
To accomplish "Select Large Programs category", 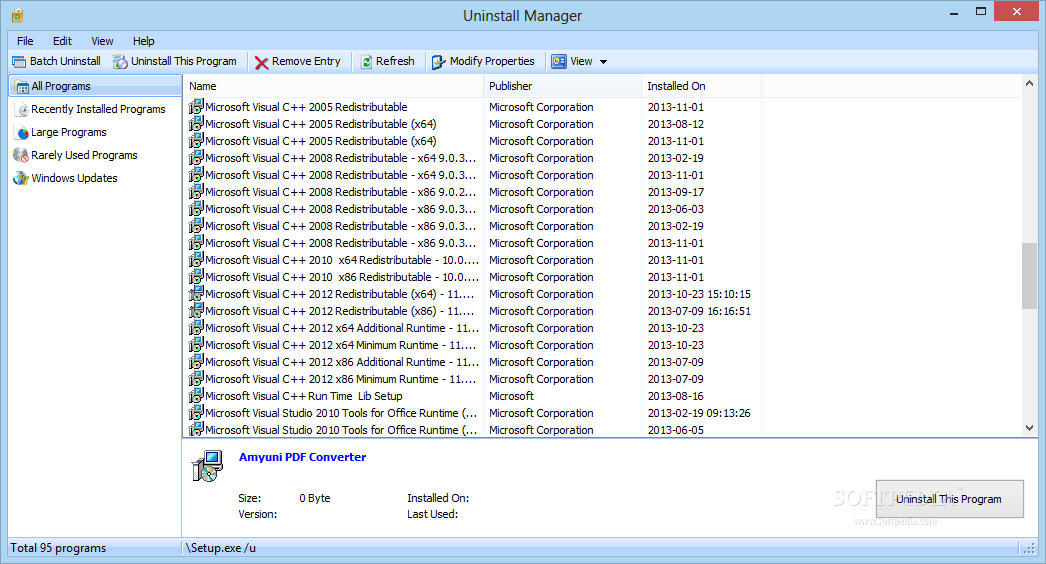I will [x=69, y=132].
